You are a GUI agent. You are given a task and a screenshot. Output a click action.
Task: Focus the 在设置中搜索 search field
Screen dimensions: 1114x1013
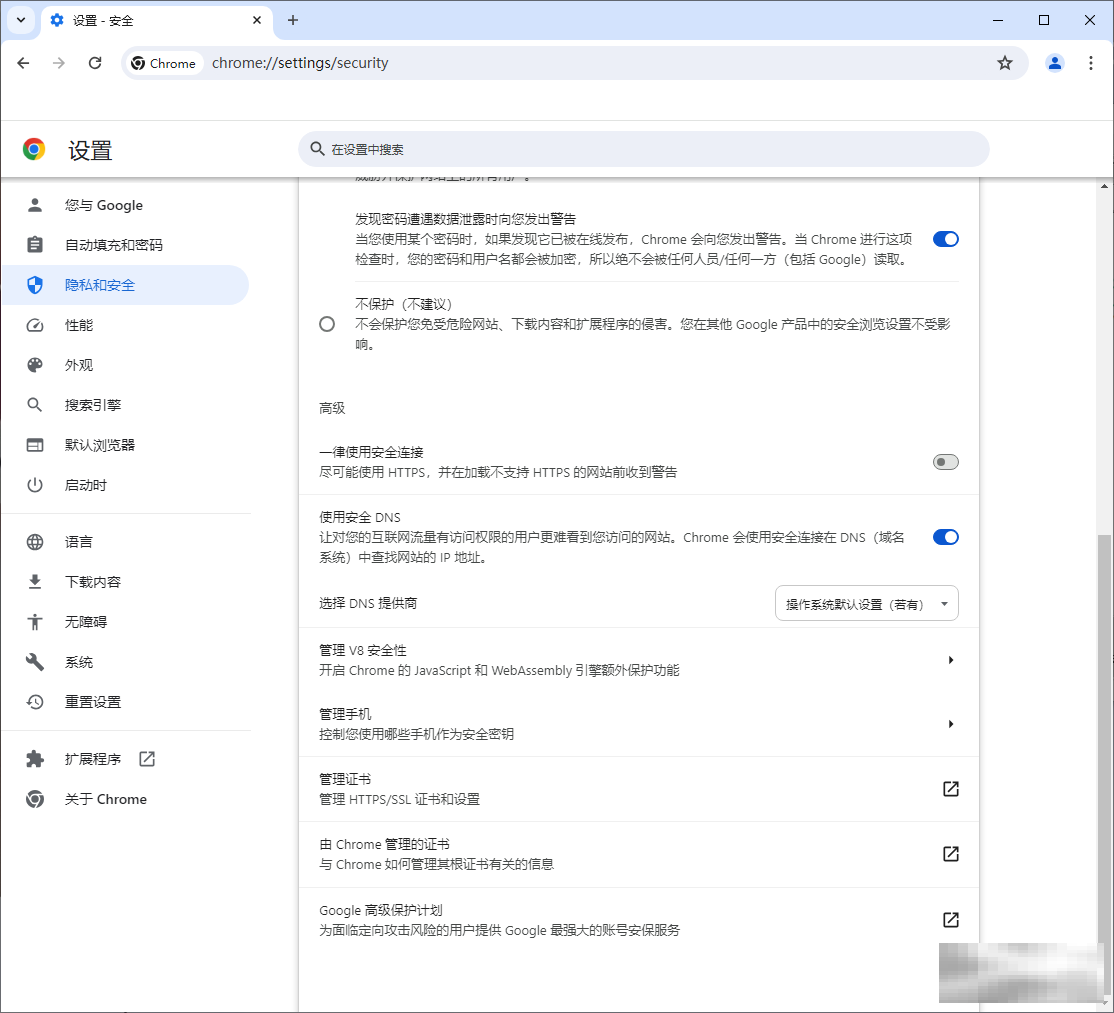click(x=644, y=149)
